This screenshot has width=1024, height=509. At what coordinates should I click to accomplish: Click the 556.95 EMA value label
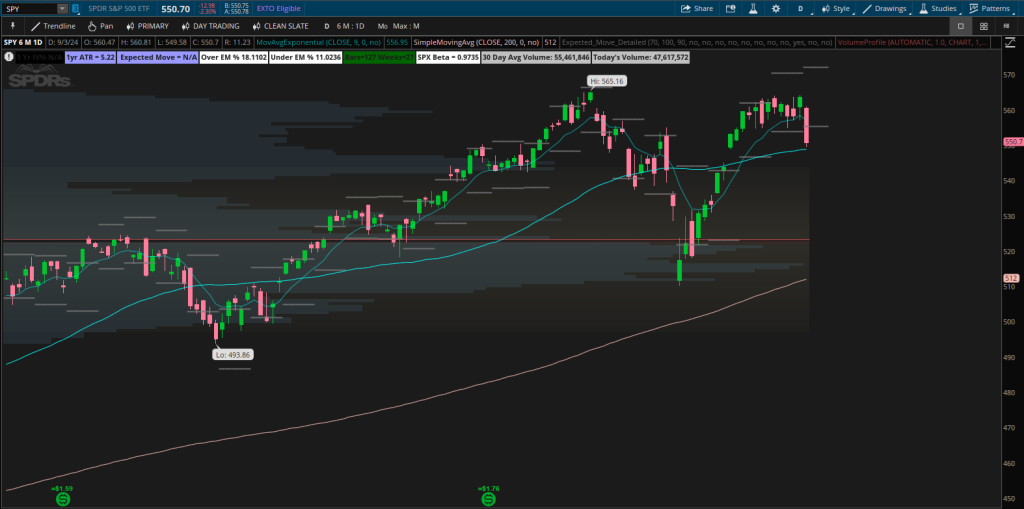click(397, 42)
